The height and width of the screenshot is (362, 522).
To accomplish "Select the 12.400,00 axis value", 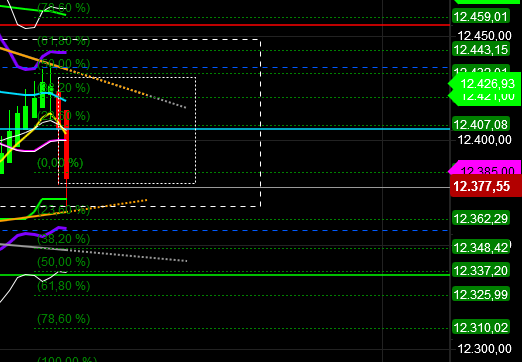I will click(x=484, y=140).
